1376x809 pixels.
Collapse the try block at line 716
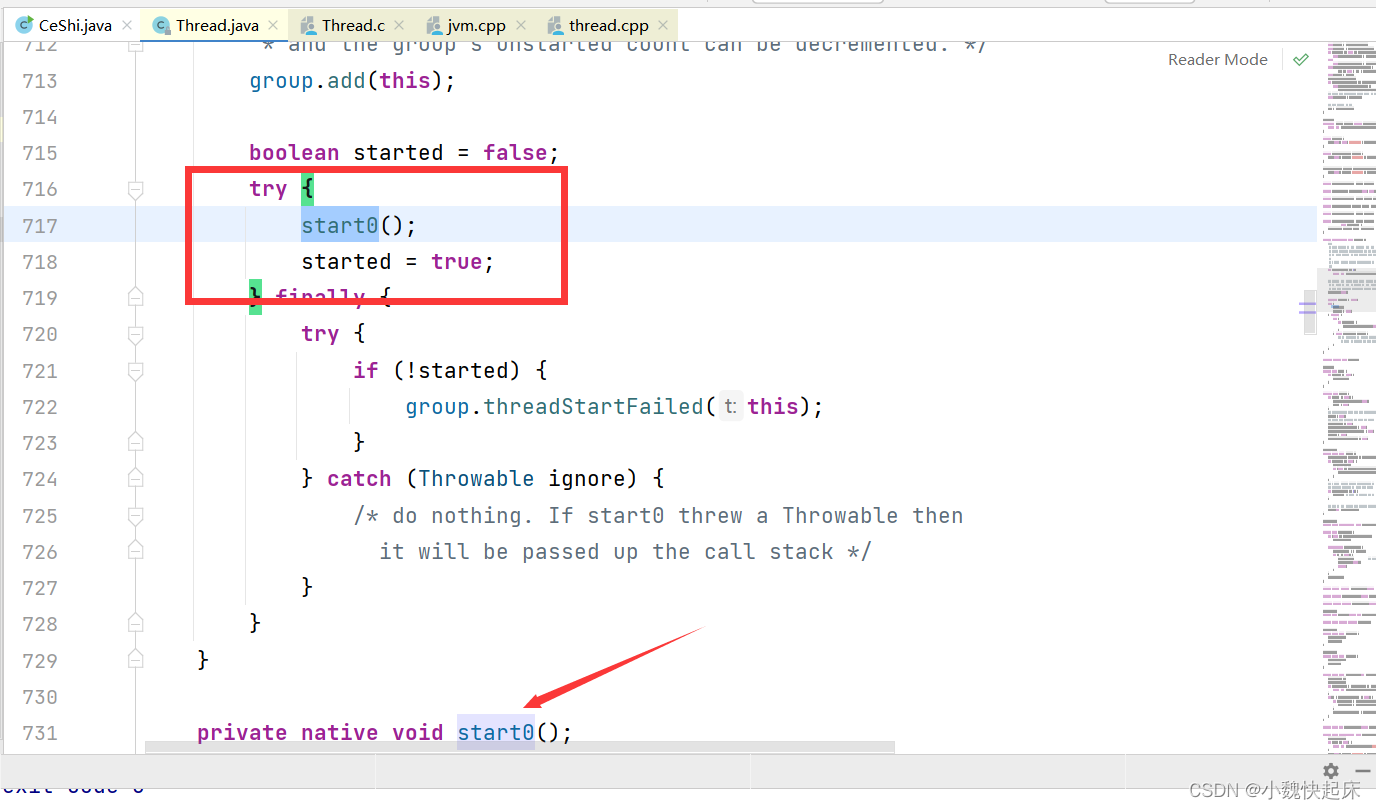tap(136, 189)
